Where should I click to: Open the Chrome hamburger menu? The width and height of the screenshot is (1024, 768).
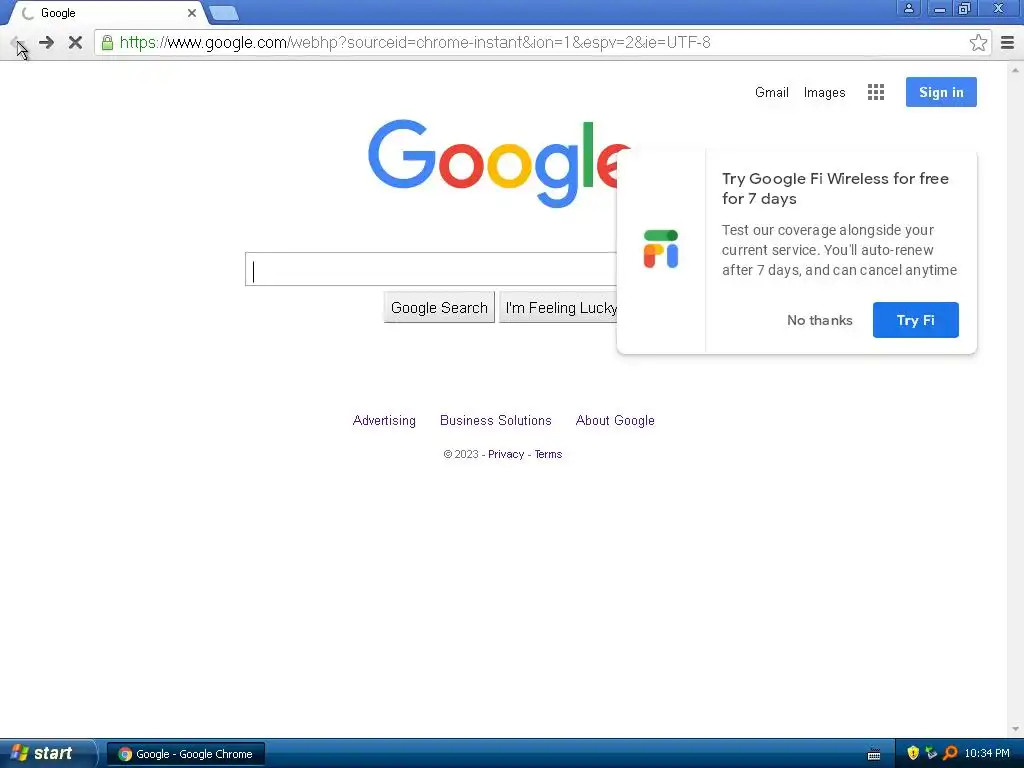[x=1007, y=42]
